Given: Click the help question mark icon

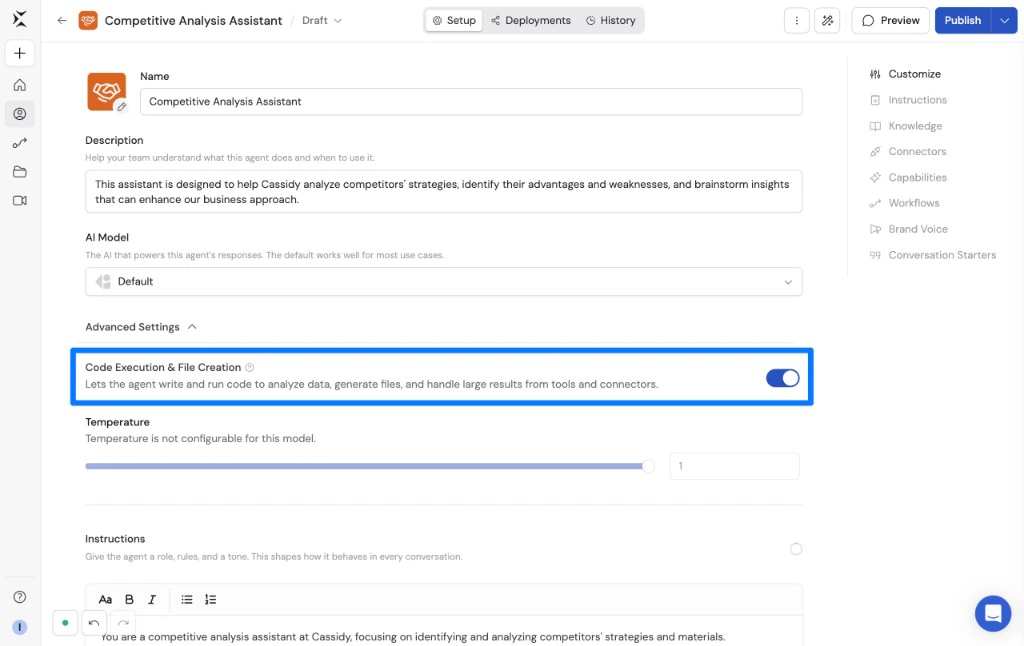Looking at the screenshot, I should (x=20, y=596).
